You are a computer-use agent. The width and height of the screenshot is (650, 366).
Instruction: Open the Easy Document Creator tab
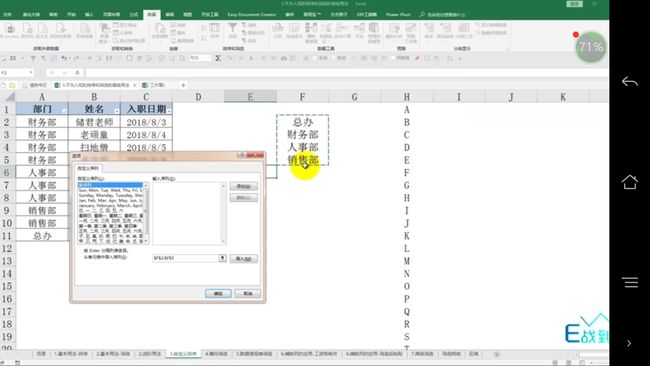(x=252, y=15)
